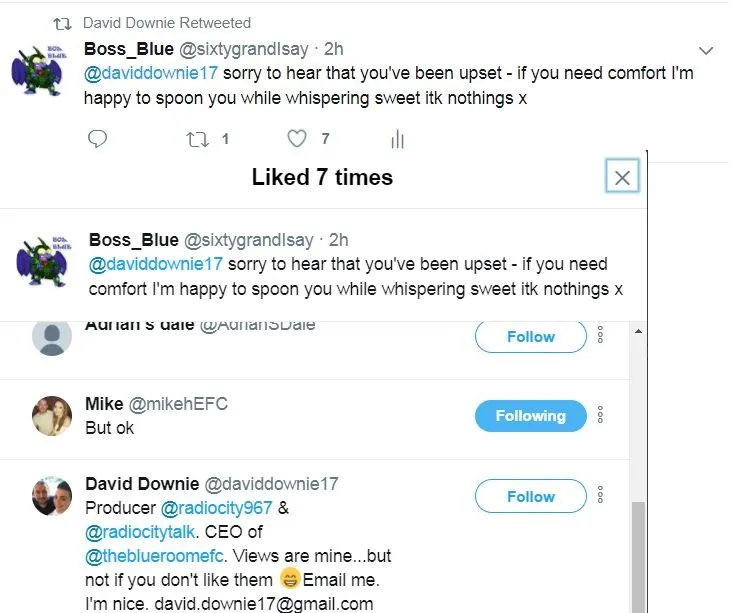View Mike's profile picture
This screenshot has height=613, width=732.
pos(52,416)
